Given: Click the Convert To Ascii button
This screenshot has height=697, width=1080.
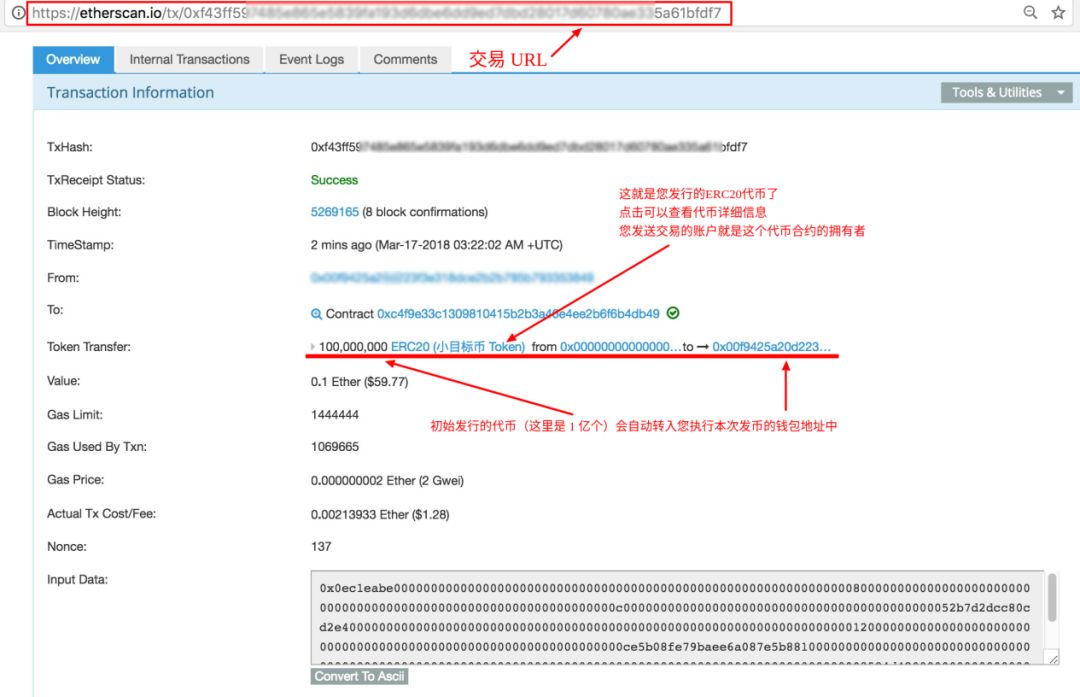Looking at the screenshot, I should point(359,676).
